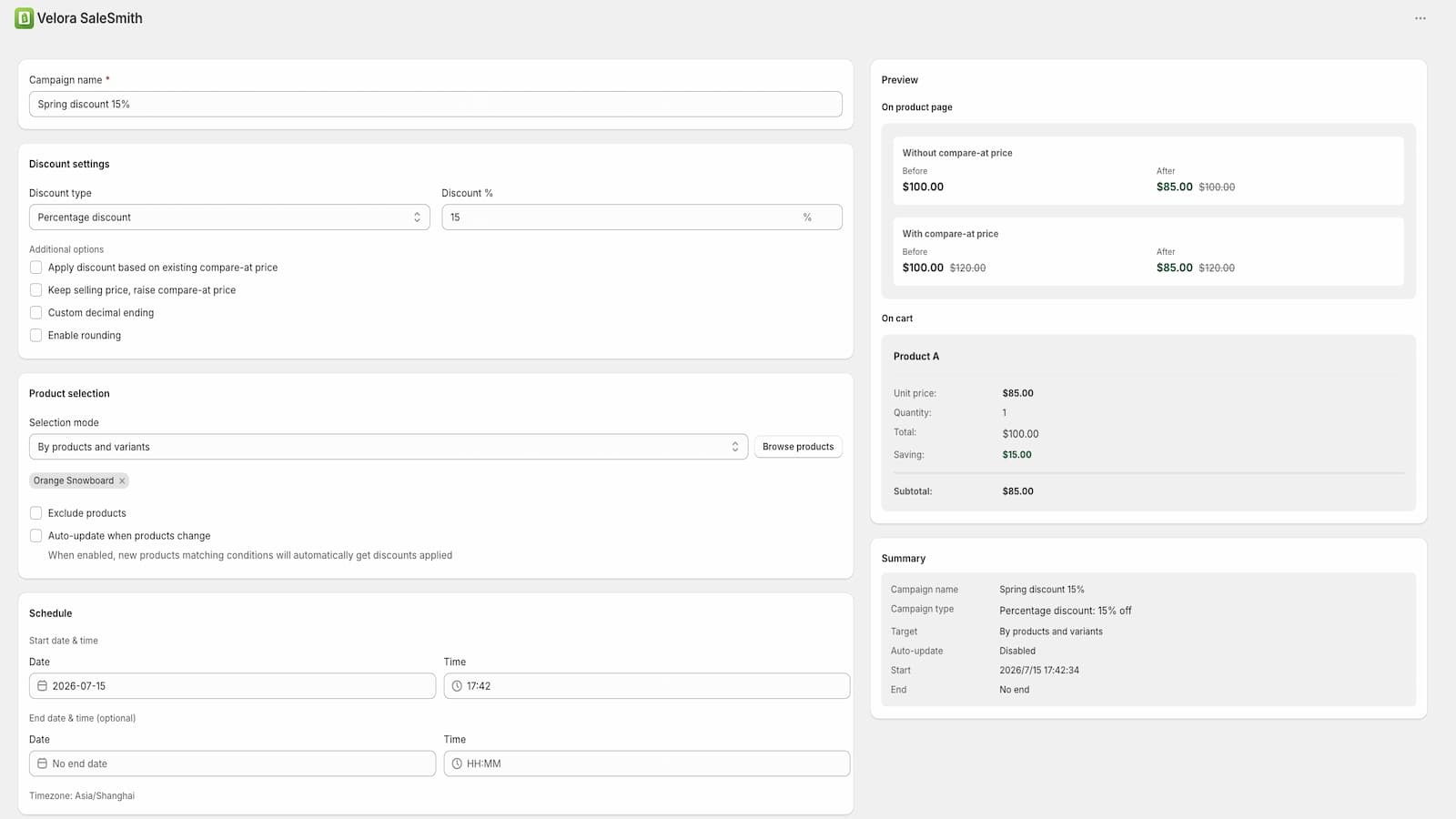Check the Exclude products option
Viewport: 1456px width, 819px height.
[36, 513]
